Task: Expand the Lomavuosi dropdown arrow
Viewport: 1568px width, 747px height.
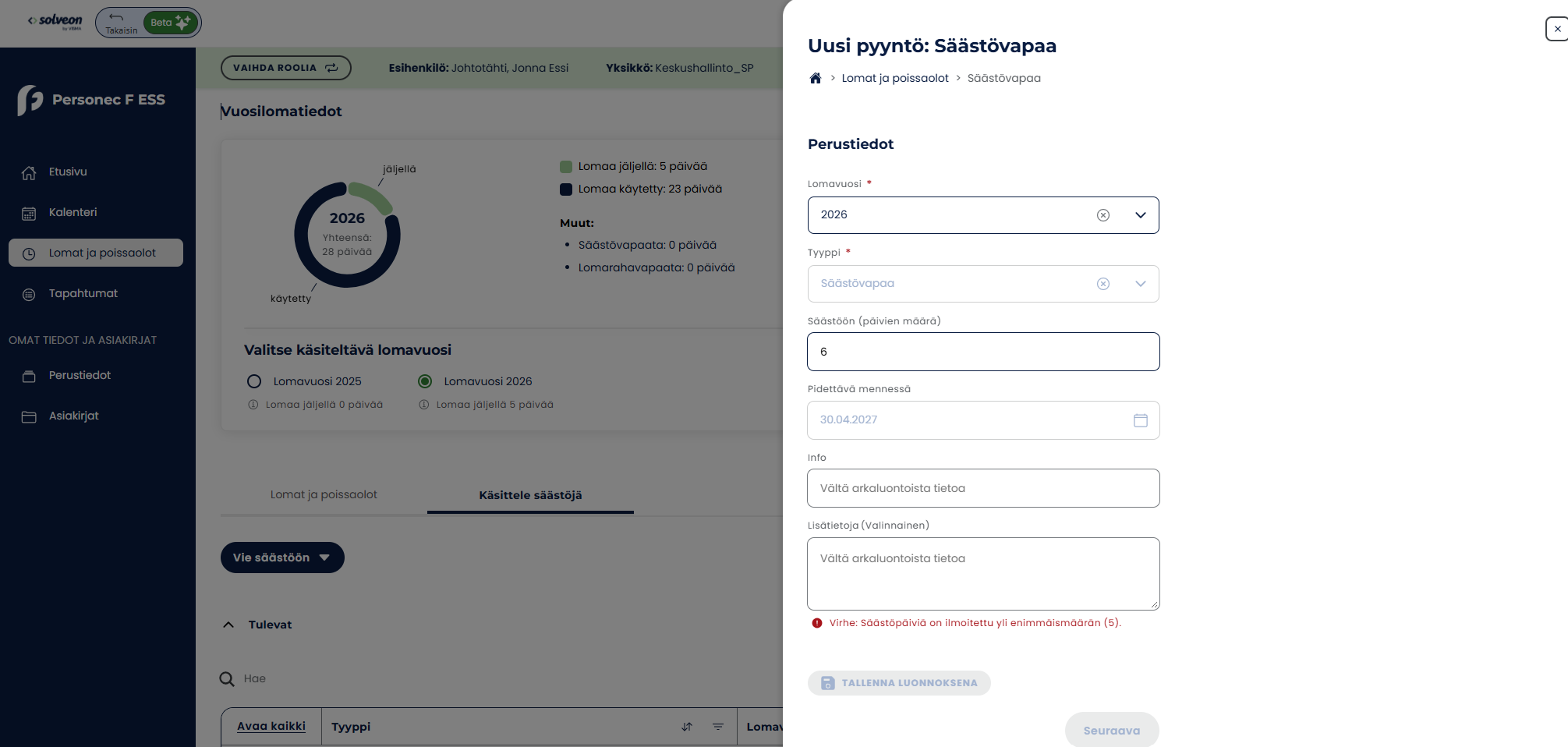Action: click(x=1141, y=215)
